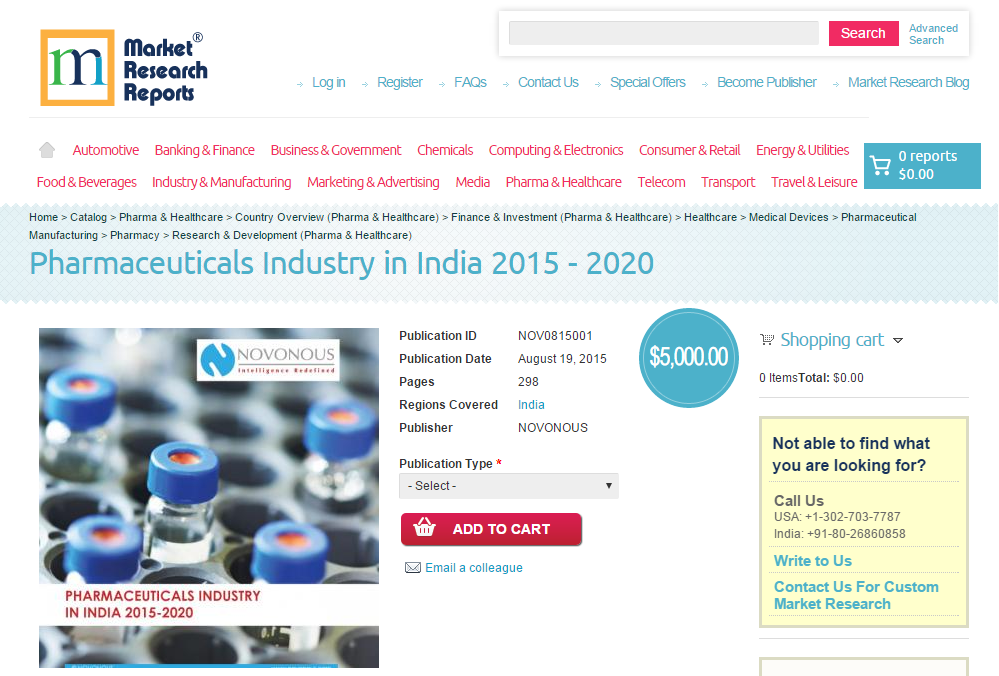Open the Log in link
Screen dimensions: 999x676
point(329,83)
